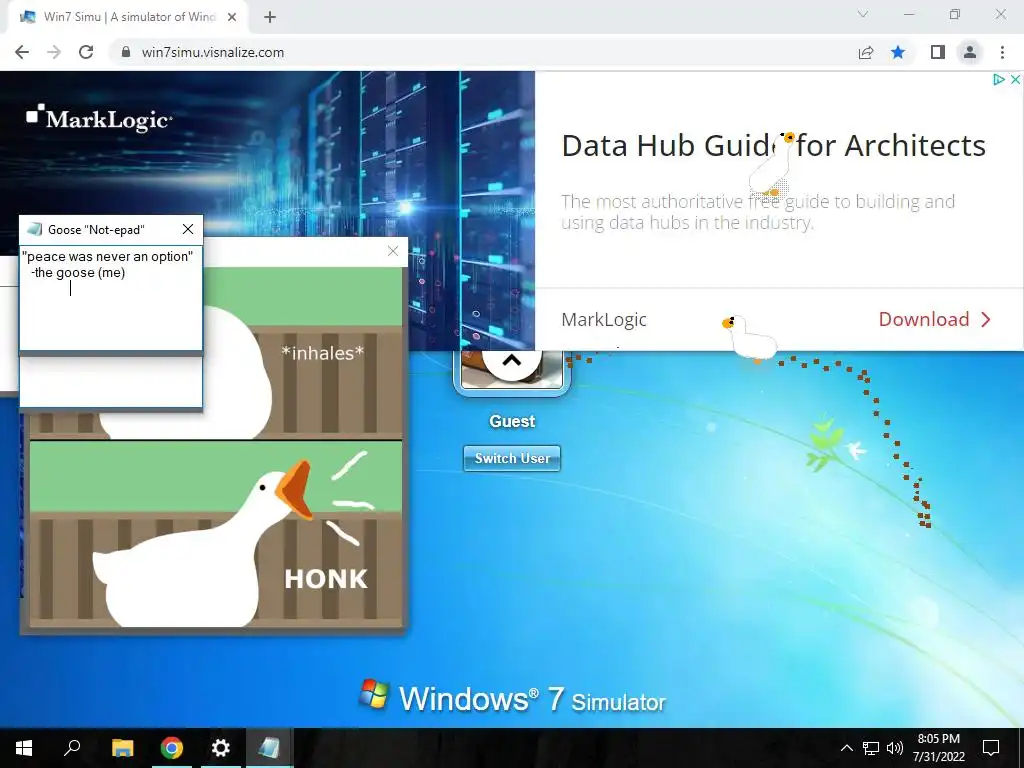Click the goose walking below the ad

coord(750,338)
